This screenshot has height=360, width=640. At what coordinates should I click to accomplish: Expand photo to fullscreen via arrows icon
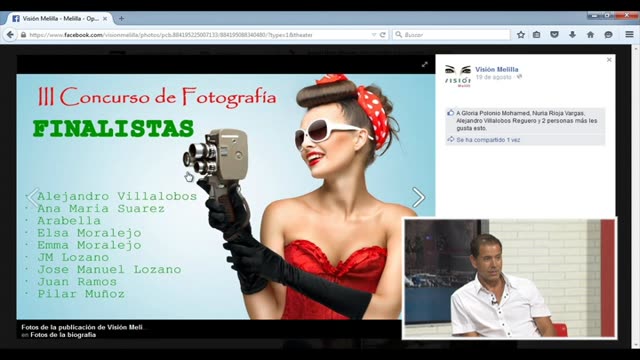424,64
